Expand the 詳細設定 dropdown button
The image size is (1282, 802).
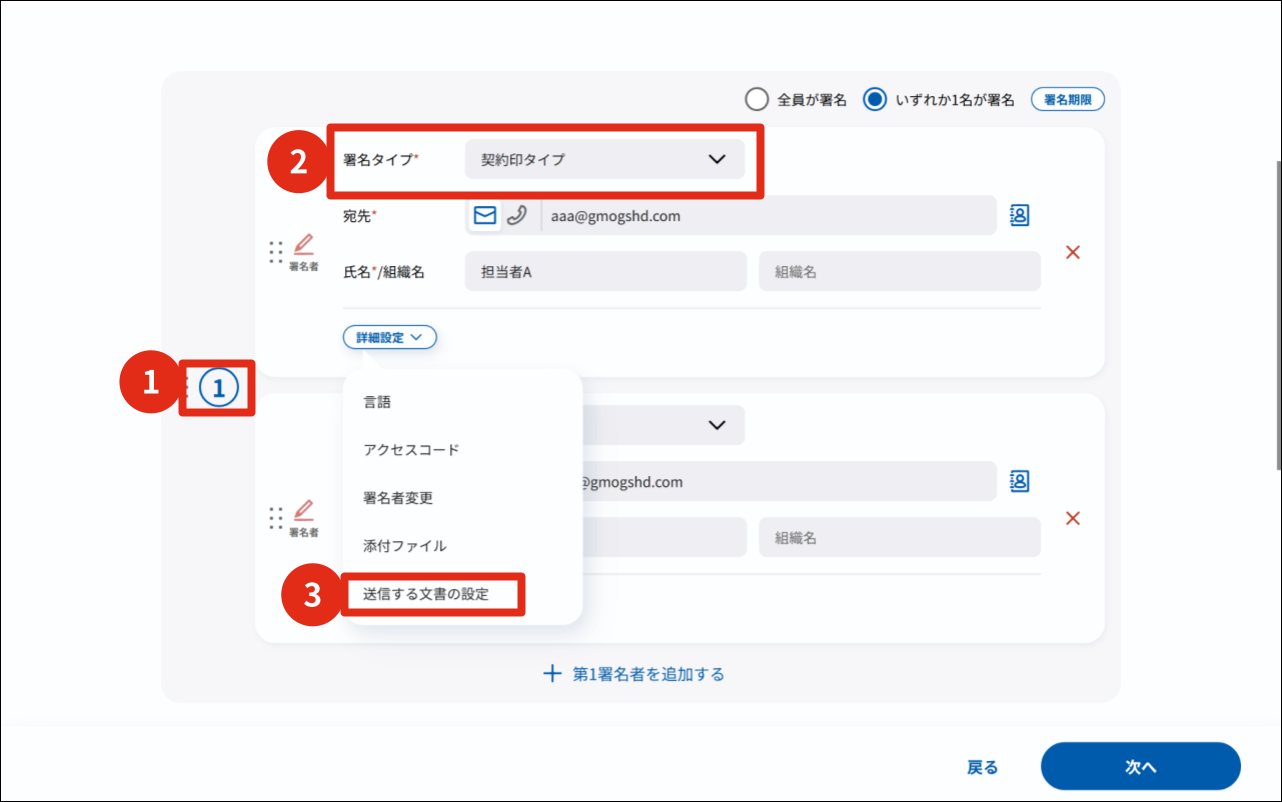tap(390, 337)
